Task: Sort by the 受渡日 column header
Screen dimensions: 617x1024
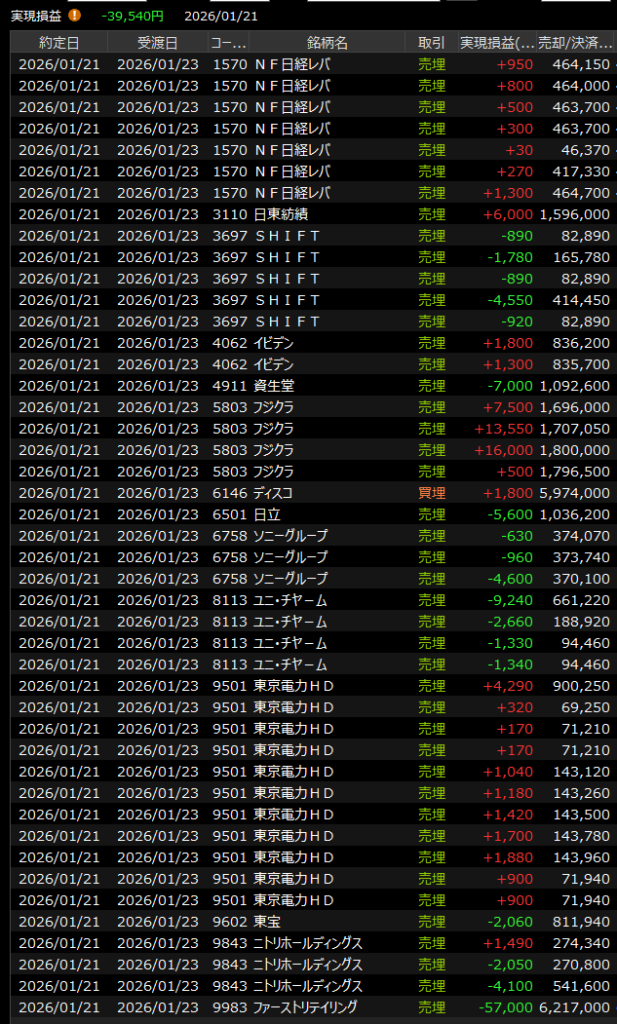Action: click(157, 42)
